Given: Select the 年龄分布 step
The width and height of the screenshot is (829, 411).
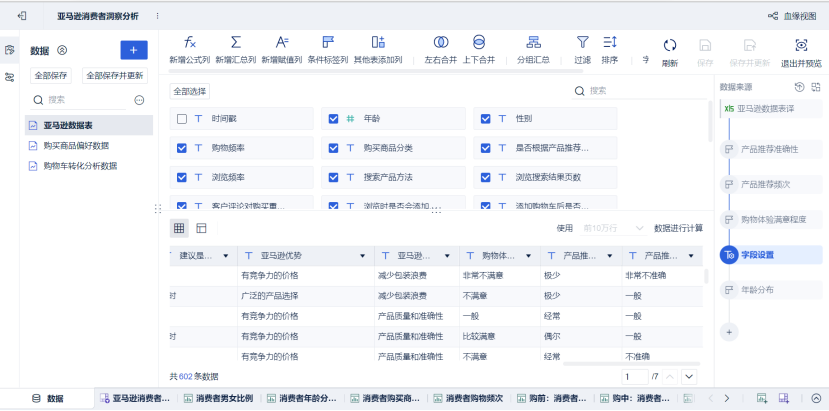Looking at the screenshot, I should [770, 290].
